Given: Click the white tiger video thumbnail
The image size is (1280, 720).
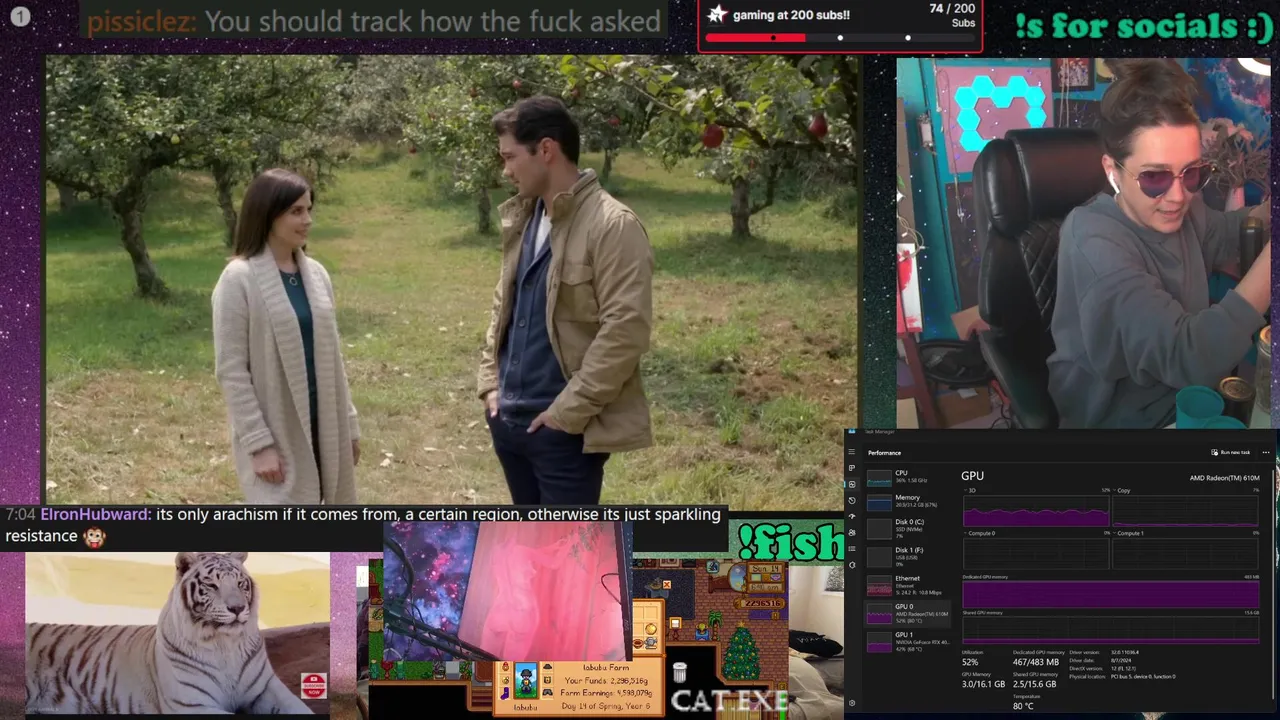Looking at the screenshot, I should [177, 634].
